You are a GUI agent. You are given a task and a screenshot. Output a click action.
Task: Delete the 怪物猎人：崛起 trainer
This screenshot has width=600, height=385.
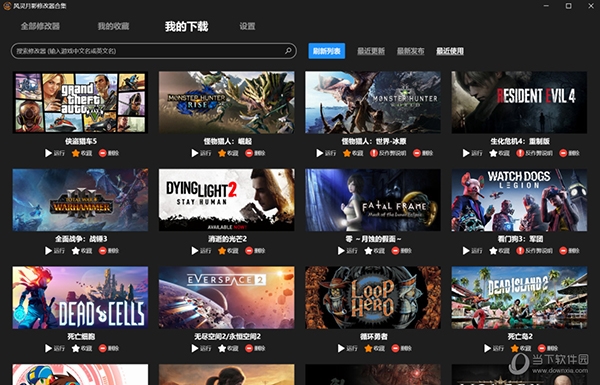255,153
